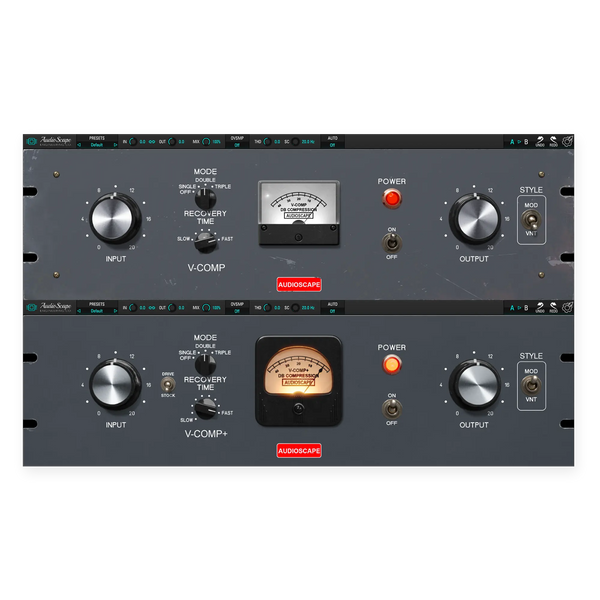Image resolution: width=600 pixels, height=600 pixels.
Task: Click the 20.0 Hz sidechain value on V-COMP+
Action: (x=308, y=308)
